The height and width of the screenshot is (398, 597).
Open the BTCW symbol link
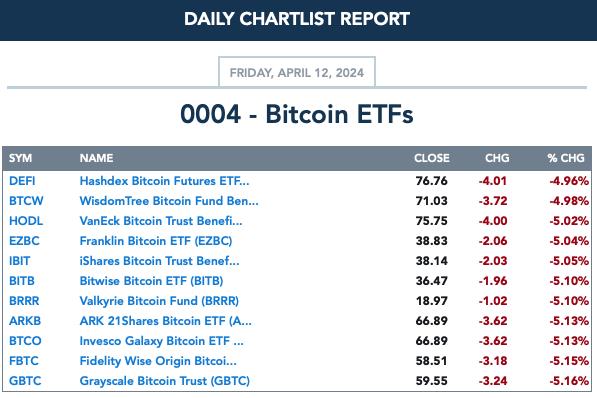(x=26, y=201)
